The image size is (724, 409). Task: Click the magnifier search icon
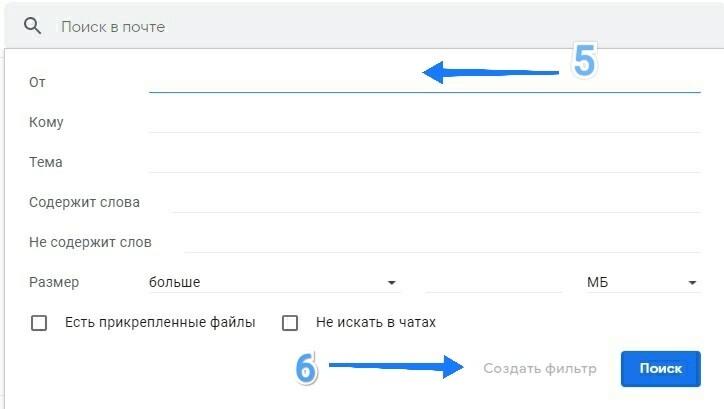[x=33, y=27]
